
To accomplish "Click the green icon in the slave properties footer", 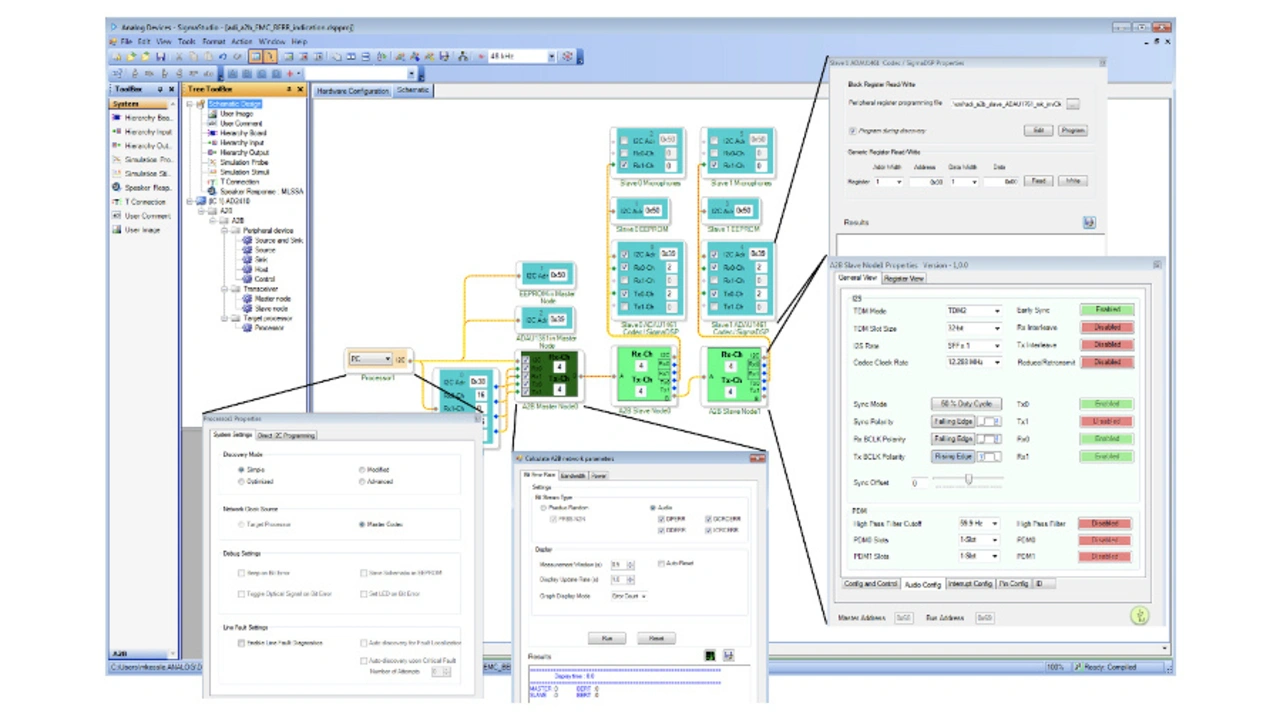I will tap(1140, 616).
